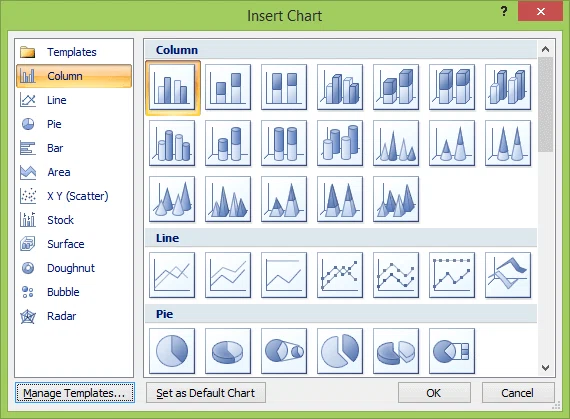This screenshot has height=419, width=570.
Task: Choose the Exploded Pie chart thumbnail
Action: coord(340,351)
